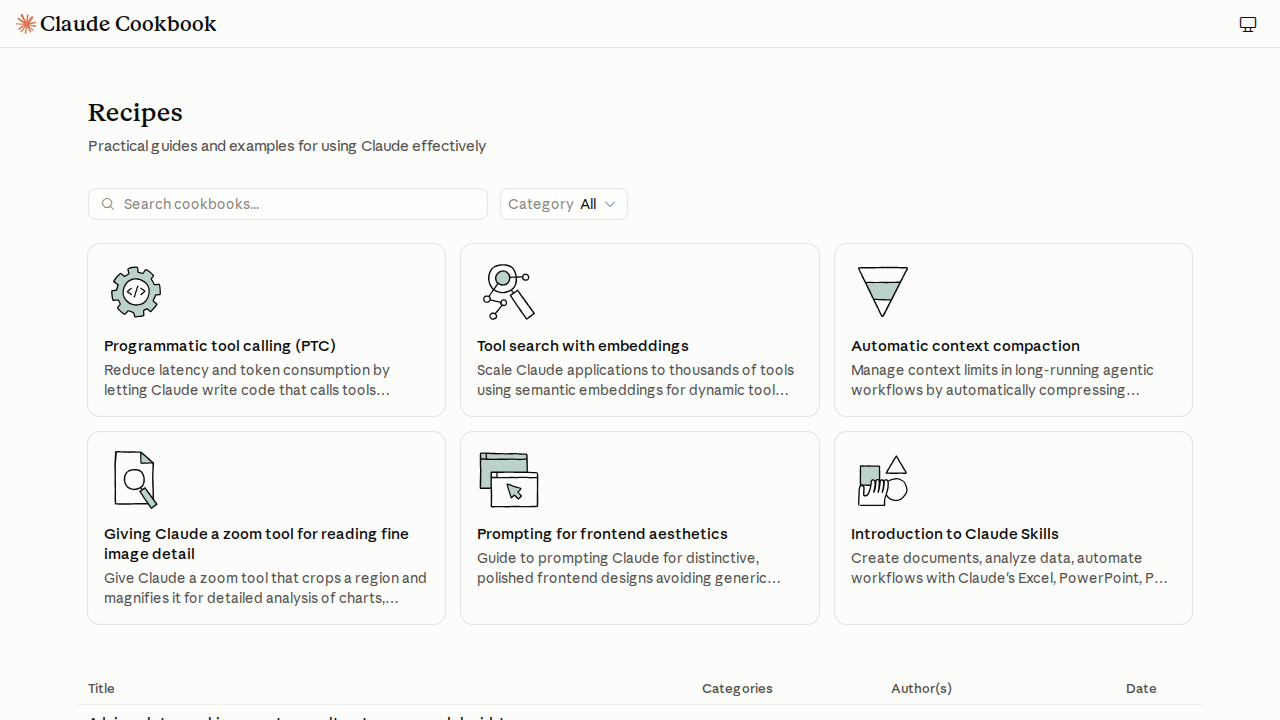Click 'Scale Claude applications to thousands' description
This screenshot has height=720, width=1280.
pyautogui.click(x=636, y=380)
